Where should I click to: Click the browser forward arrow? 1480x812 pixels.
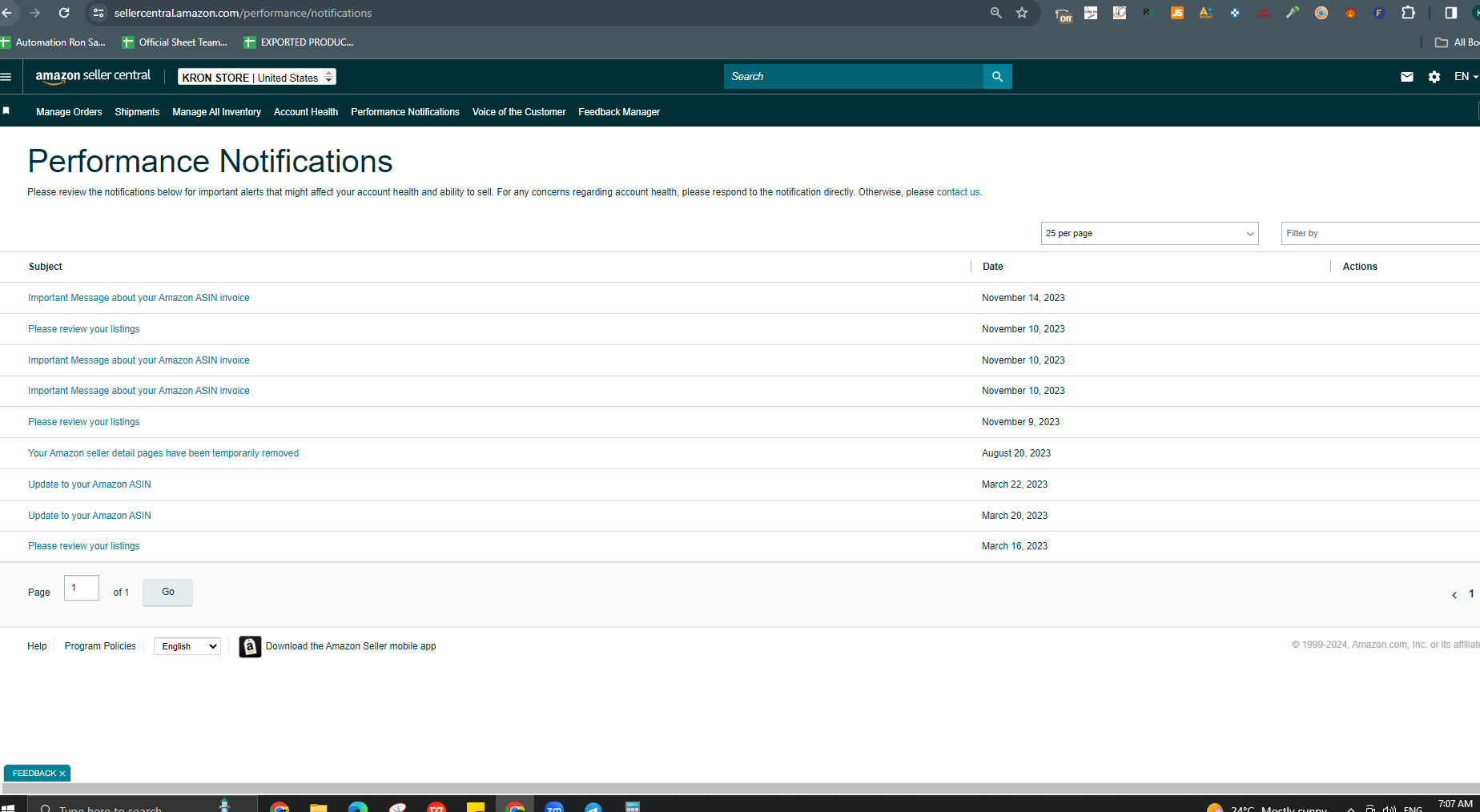click(35, 13)
